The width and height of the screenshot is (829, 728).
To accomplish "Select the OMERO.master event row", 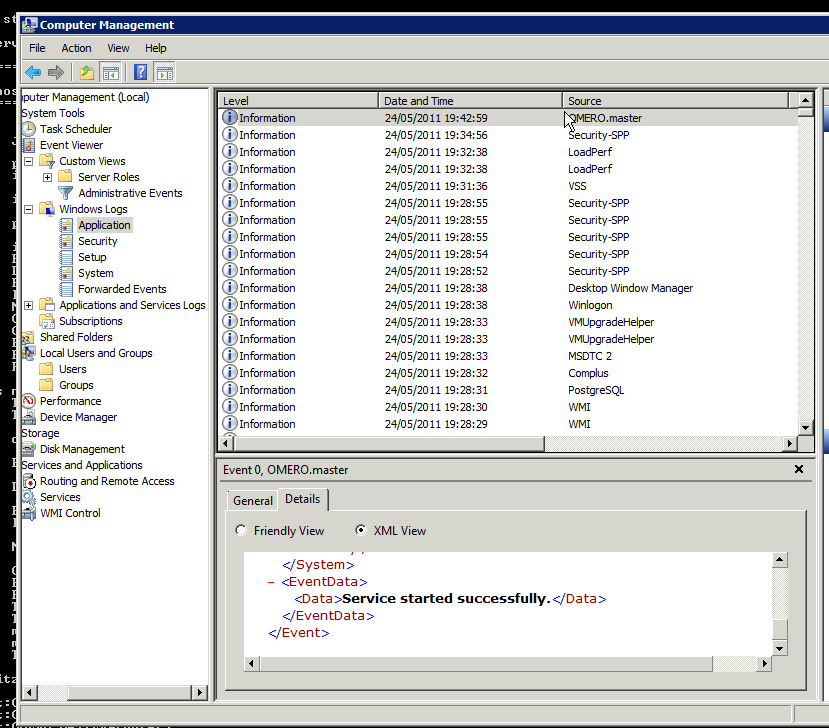I will pos(509,118).
